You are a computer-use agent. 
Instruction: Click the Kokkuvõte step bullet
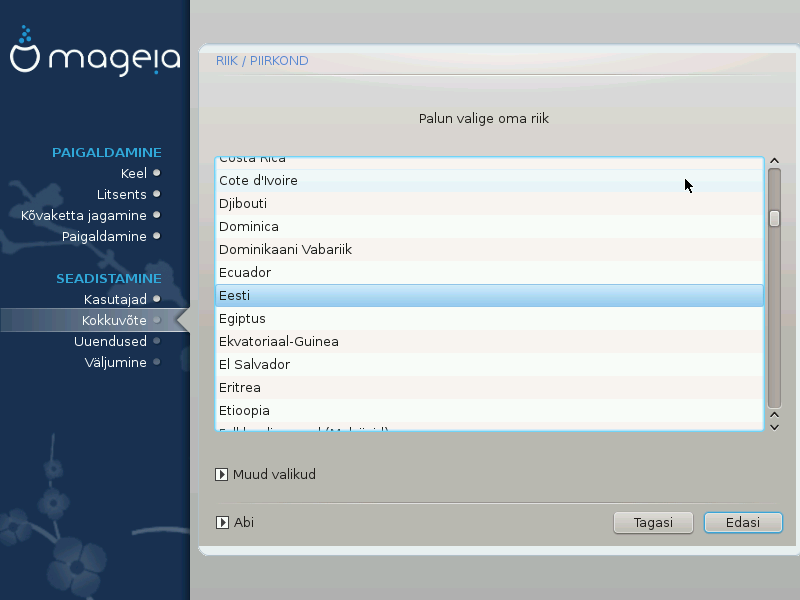156,320
